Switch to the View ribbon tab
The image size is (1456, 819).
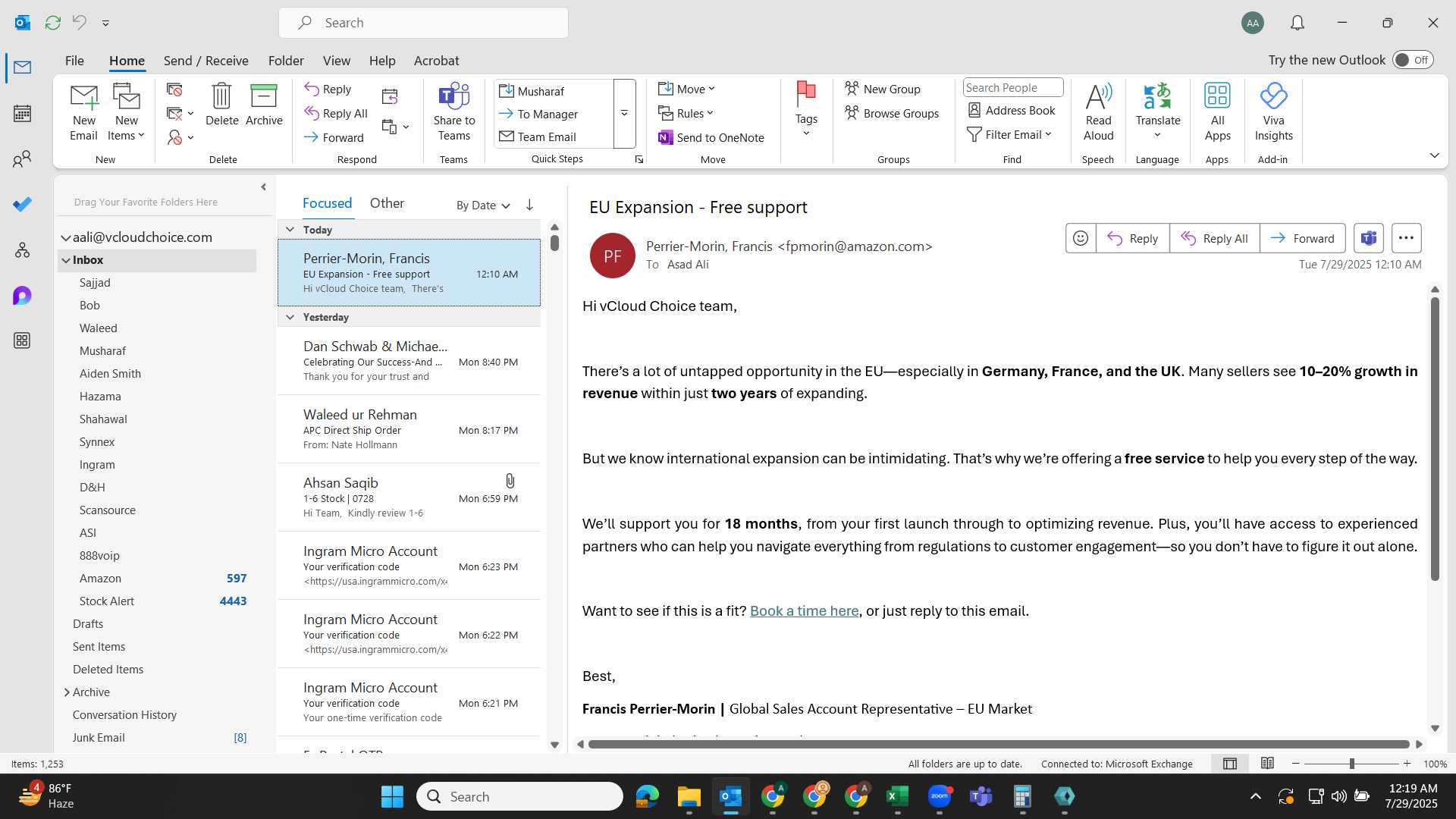click(x=336, y=61)
